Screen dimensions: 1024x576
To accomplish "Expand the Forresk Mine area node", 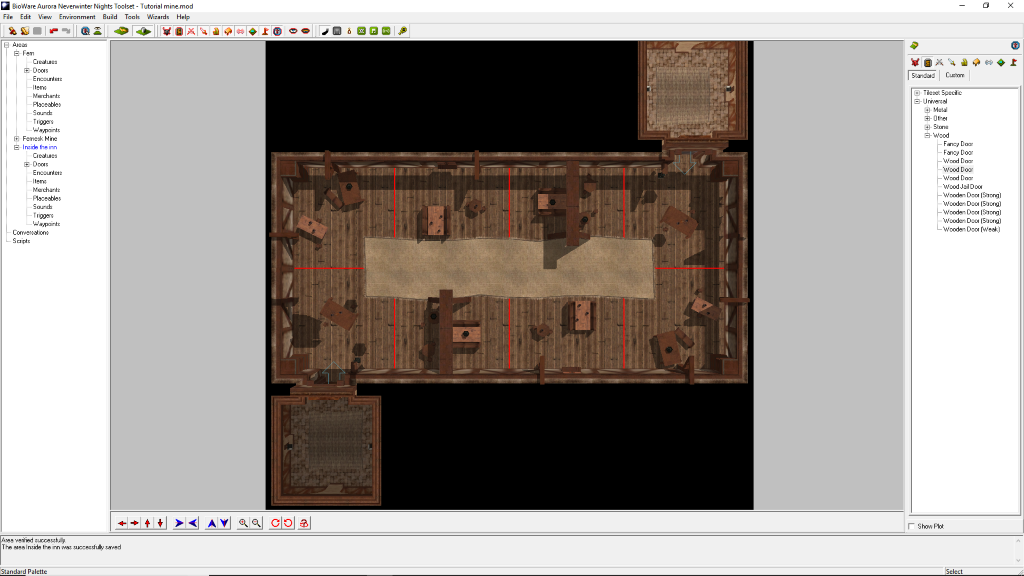I will pos(17,139).
